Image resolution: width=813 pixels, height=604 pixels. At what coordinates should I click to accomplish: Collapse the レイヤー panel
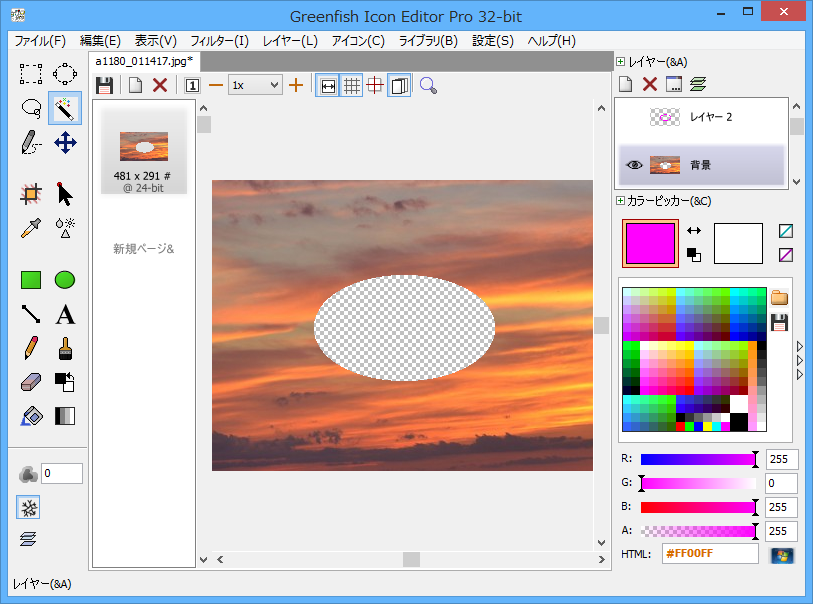621,62
